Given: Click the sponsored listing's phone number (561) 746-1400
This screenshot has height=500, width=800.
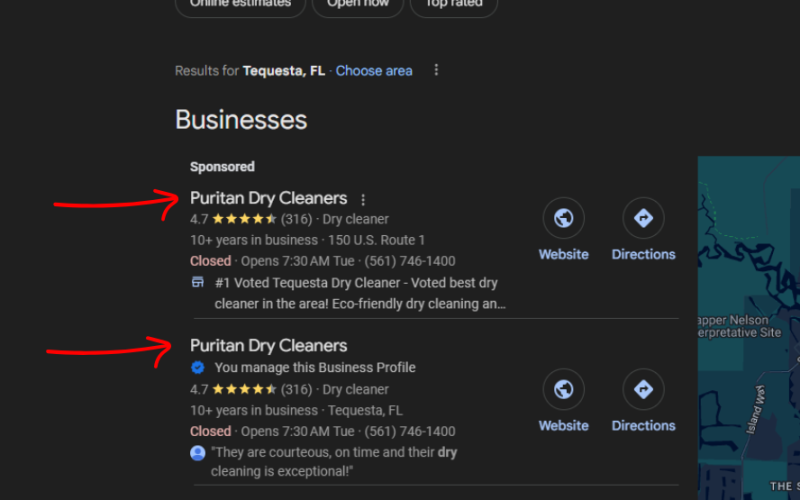Looking at the screenshot, I should pyautogui.click(x=412, y=261).
